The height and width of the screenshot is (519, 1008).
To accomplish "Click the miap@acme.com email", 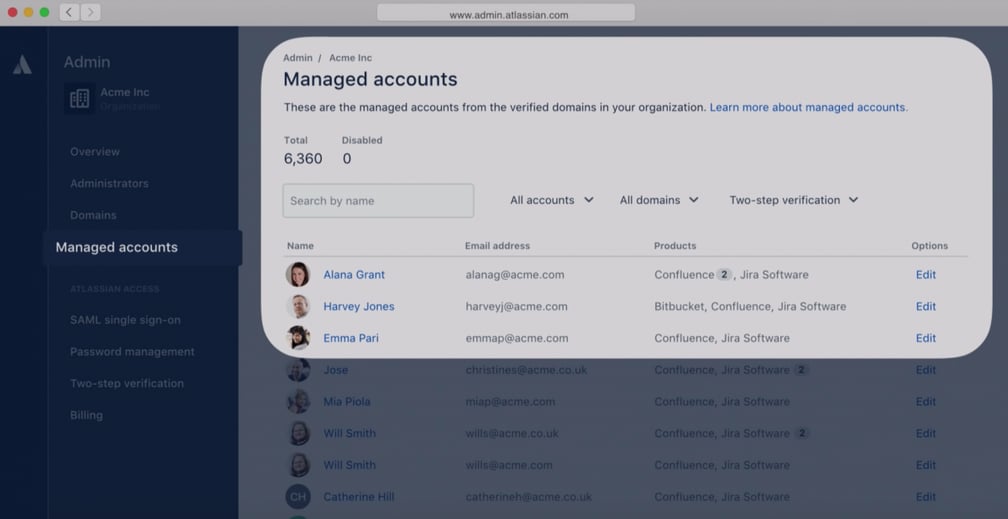I will click(x=510, y=401).
